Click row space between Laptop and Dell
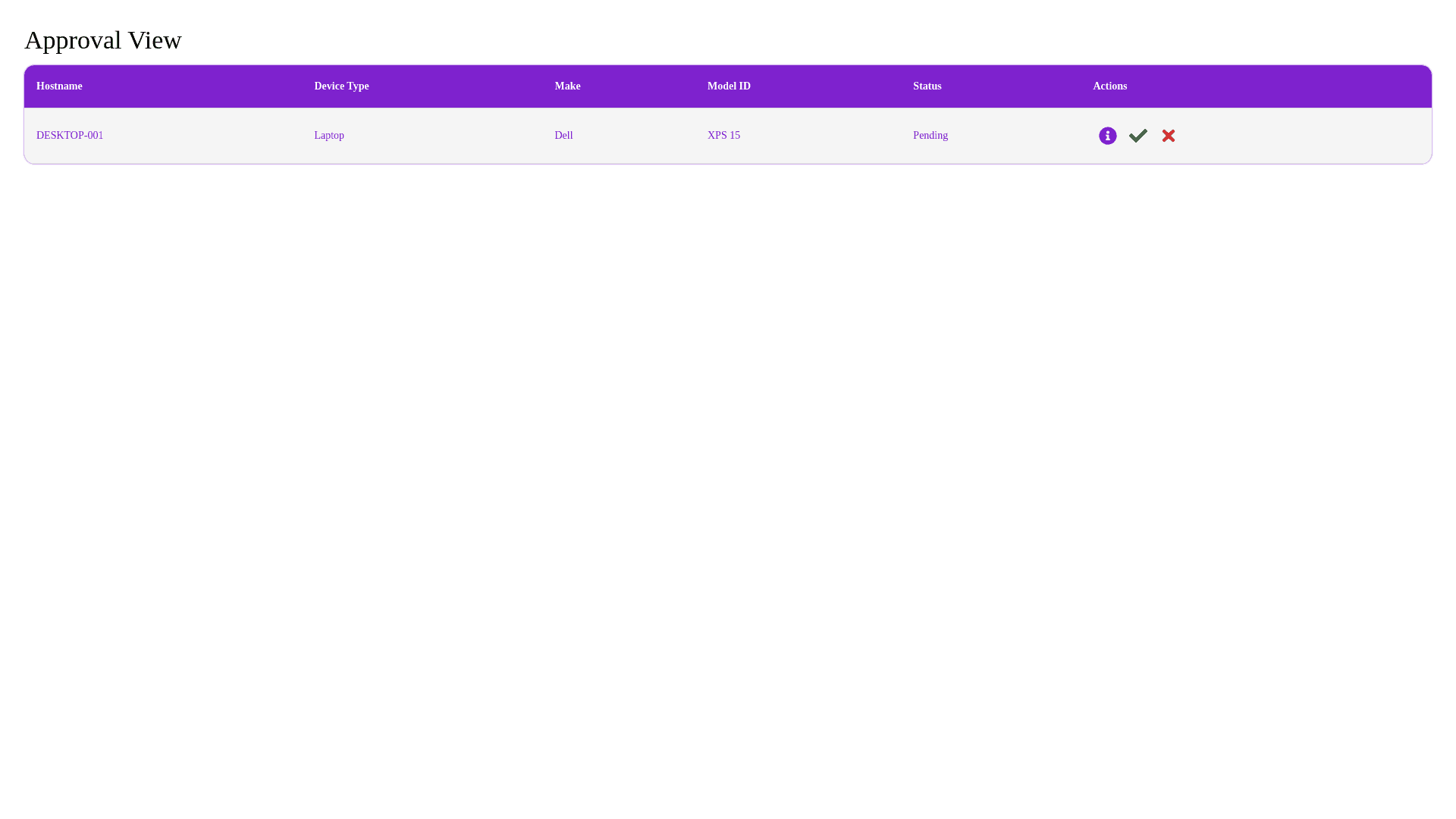 (x=447, y=136)
